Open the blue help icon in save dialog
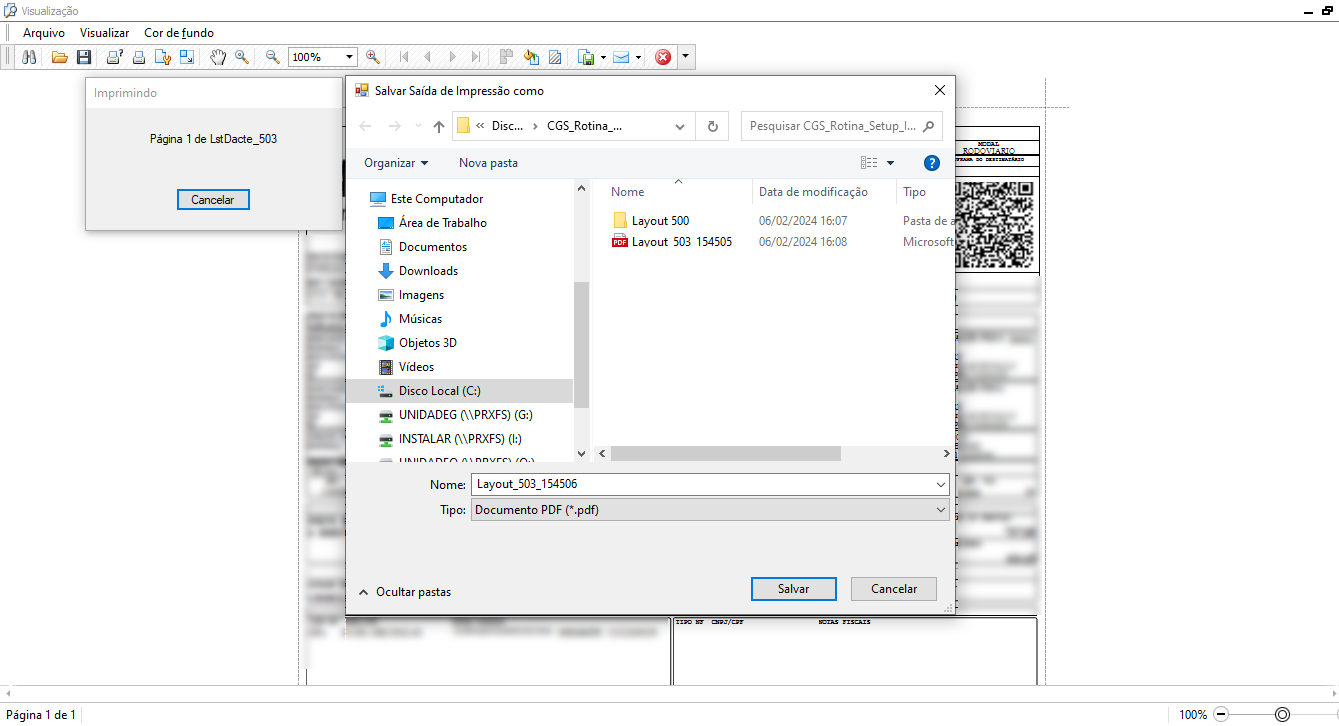 [x=932, y=163]
